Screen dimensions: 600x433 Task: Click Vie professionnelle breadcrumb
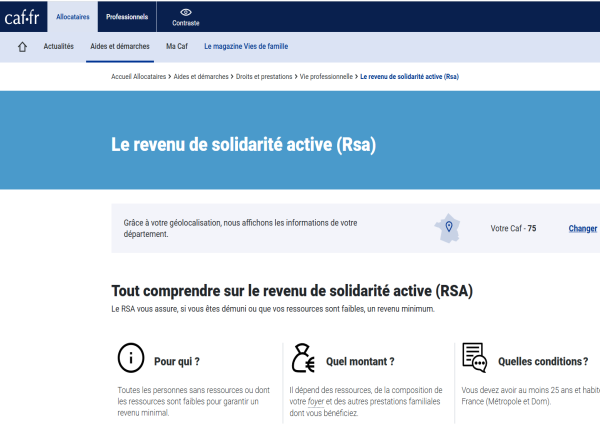[326, 77]
